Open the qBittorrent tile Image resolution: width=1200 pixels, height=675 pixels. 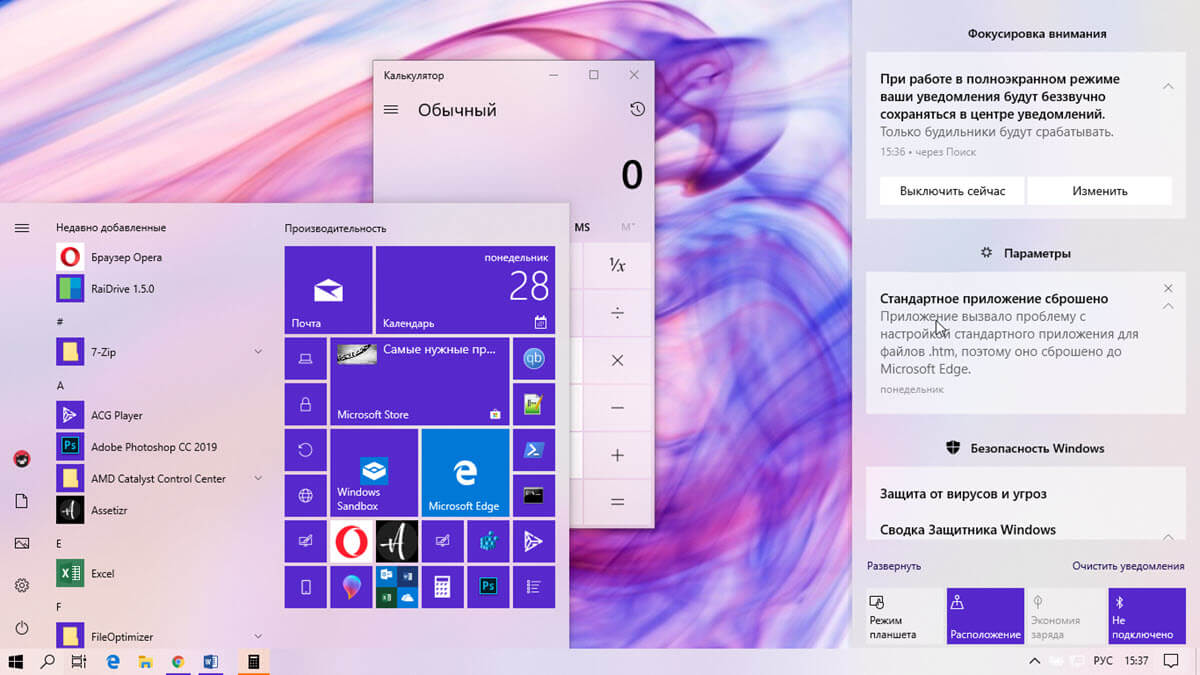(x=534, y=359)
